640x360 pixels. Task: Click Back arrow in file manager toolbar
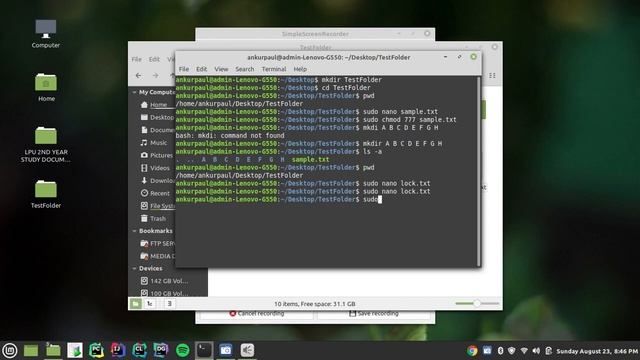pos(139,76)
